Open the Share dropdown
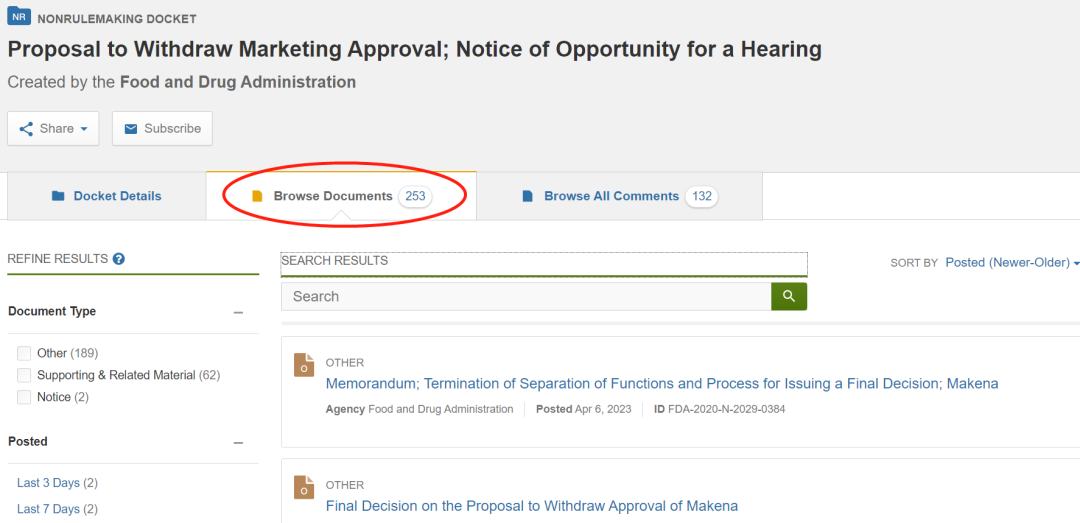The width and height of the screenshot is (1080, 523). tap(53, 128)
